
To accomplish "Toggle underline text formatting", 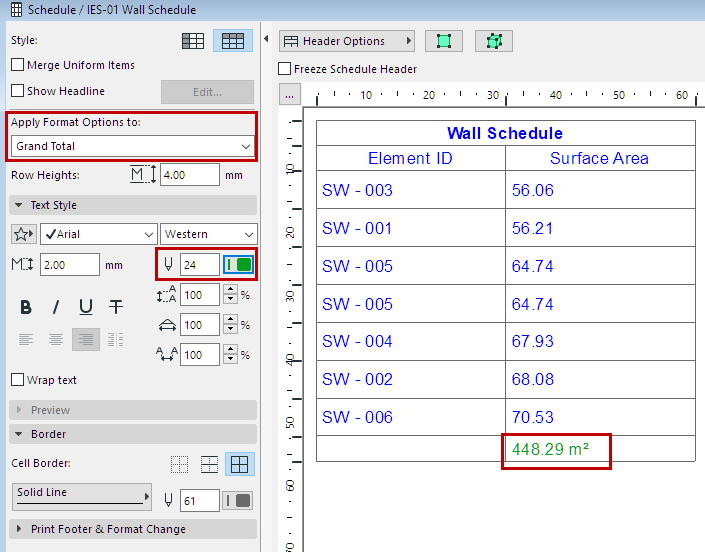I will tap(86, 307).
